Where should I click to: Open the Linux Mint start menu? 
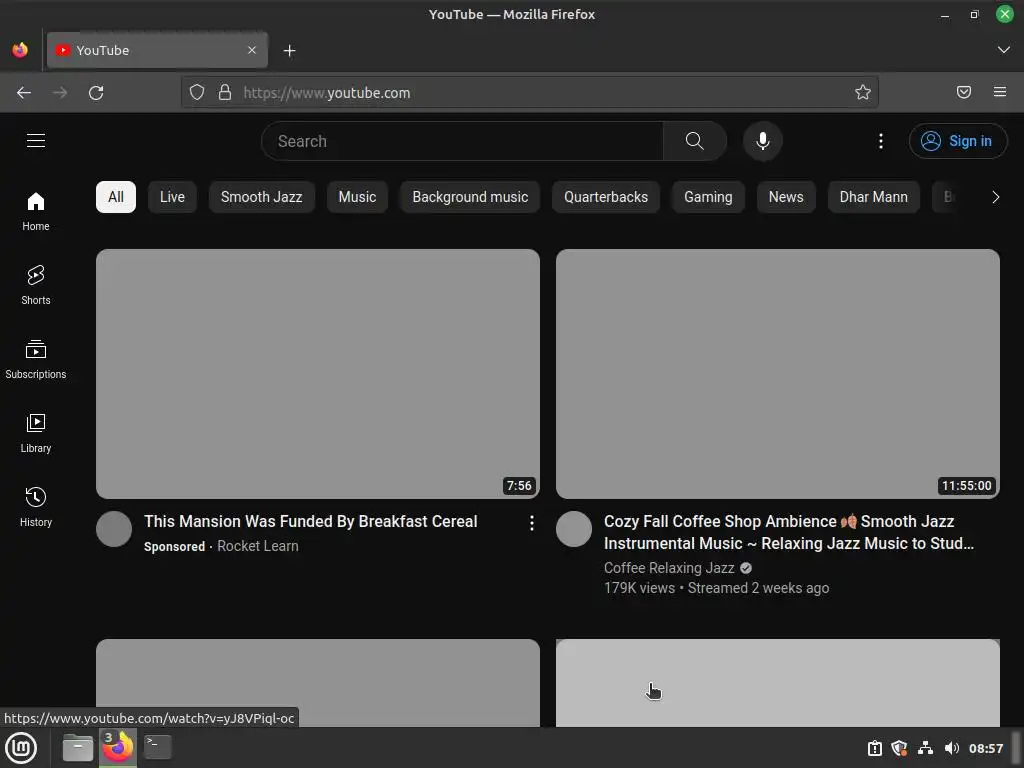tap(22, 748)
